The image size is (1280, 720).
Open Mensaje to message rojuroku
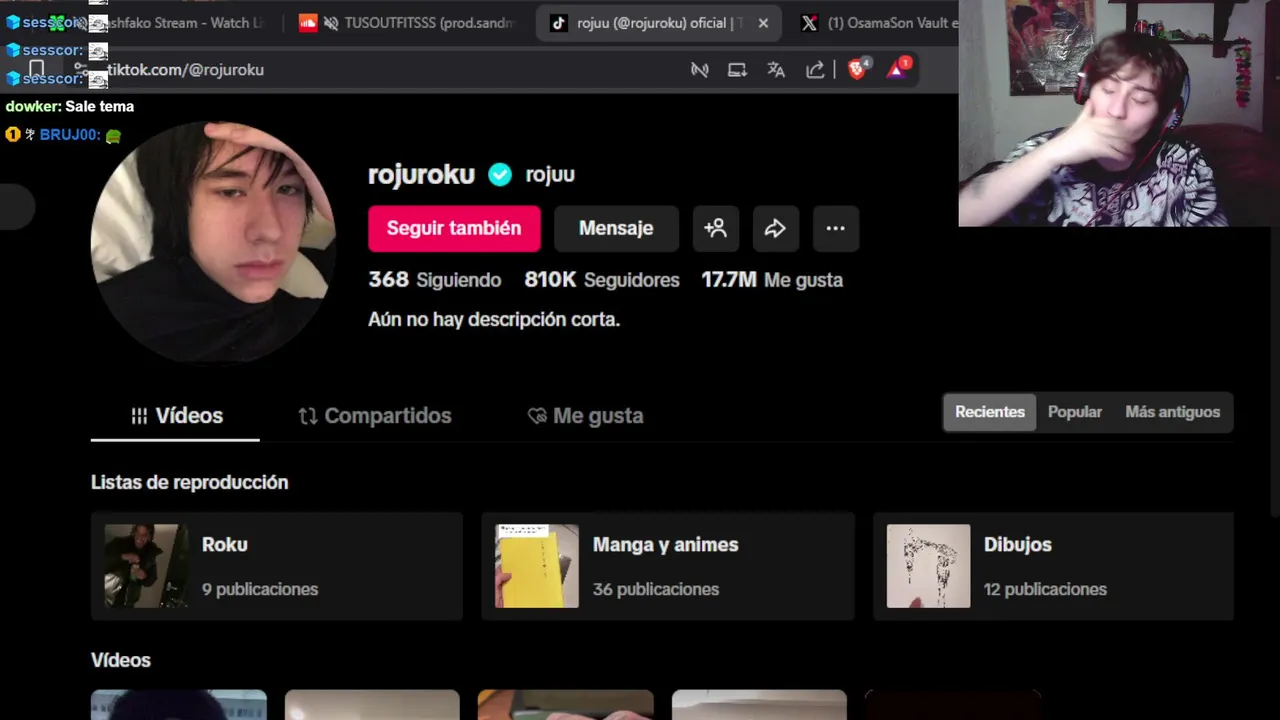pyautogui.click(x=616, y=228)
